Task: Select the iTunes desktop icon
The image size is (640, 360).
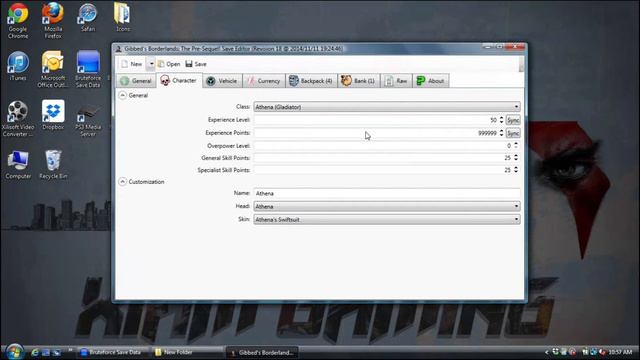Action: click(18, 66)
